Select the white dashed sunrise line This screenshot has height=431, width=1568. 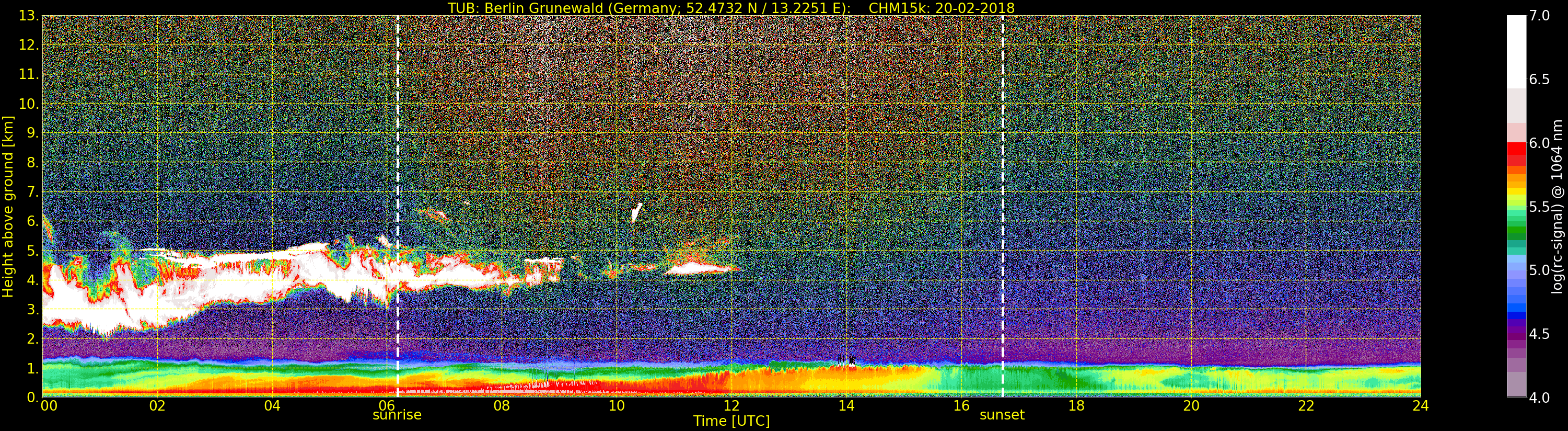pyautogui.click(x=398, y=206)
